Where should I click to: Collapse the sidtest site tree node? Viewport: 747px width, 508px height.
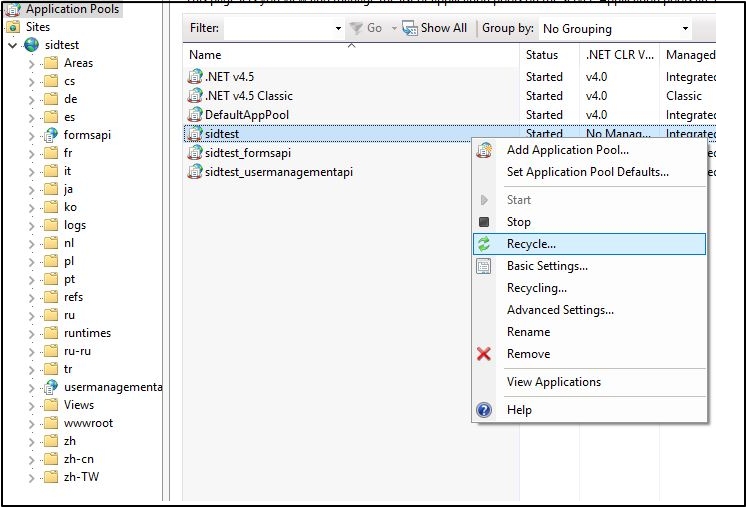pyautogui.click(x=12, y=45)
